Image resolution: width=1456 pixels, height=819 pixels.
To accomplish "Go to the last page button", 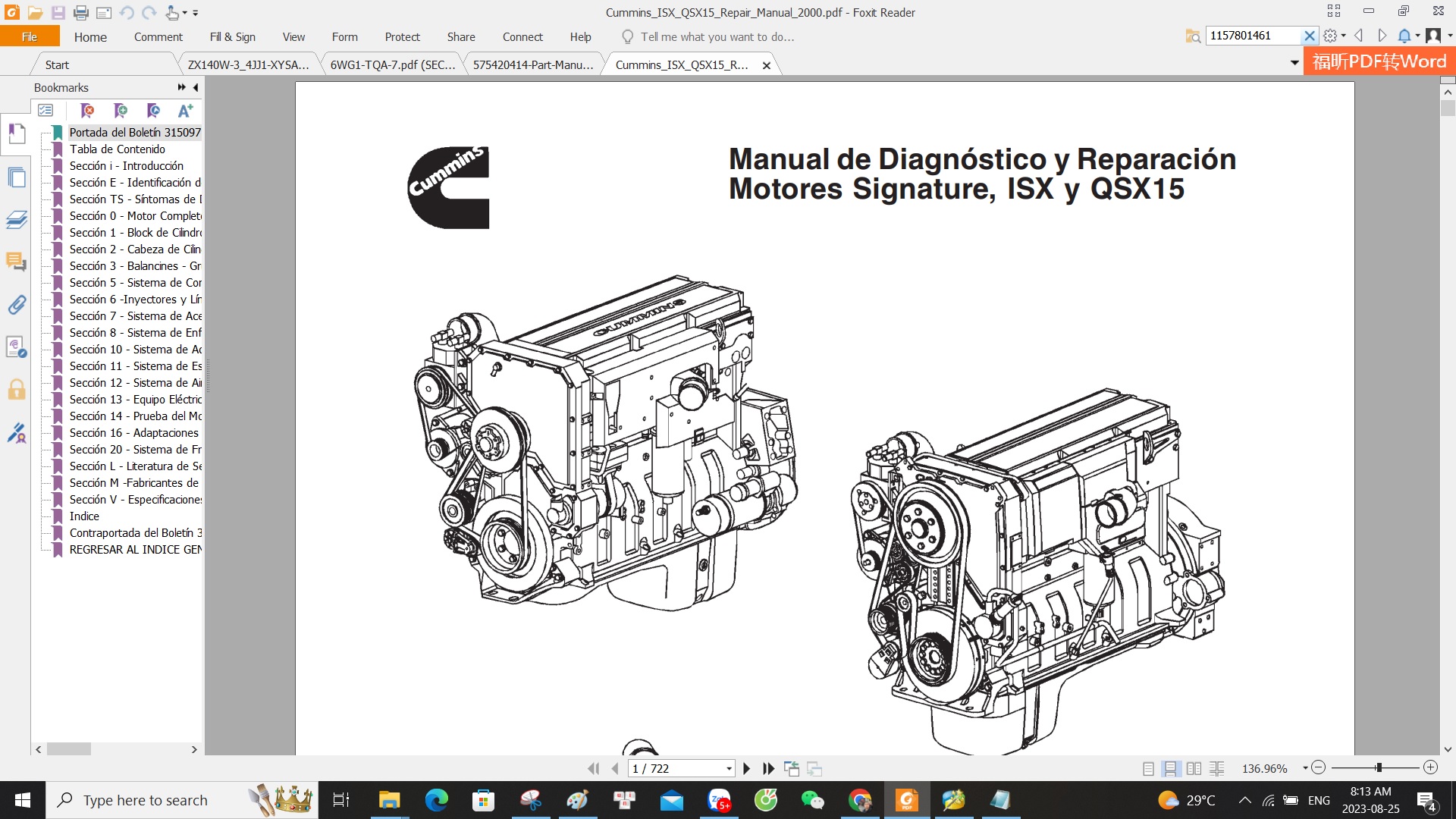I will 768,768.
